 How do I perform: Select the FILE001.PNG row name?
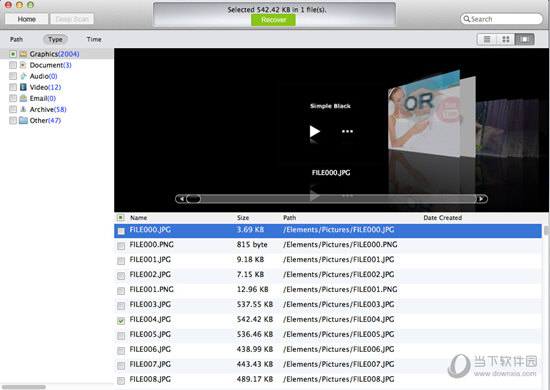coord(152,289)
